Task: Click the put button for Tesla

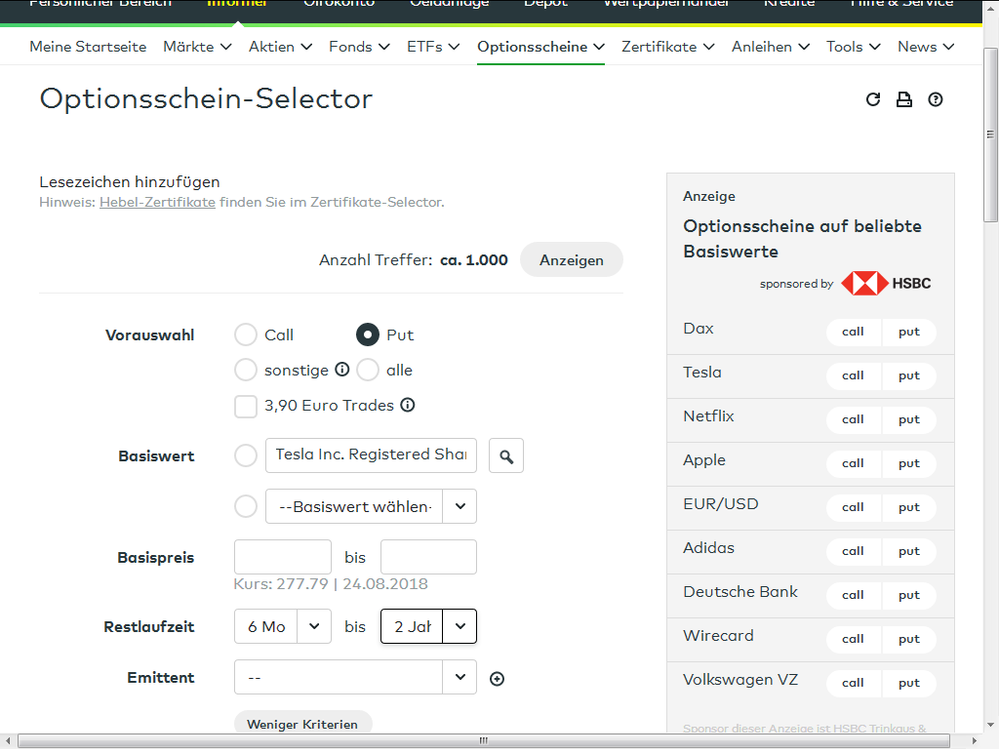Action: (908, 376)
